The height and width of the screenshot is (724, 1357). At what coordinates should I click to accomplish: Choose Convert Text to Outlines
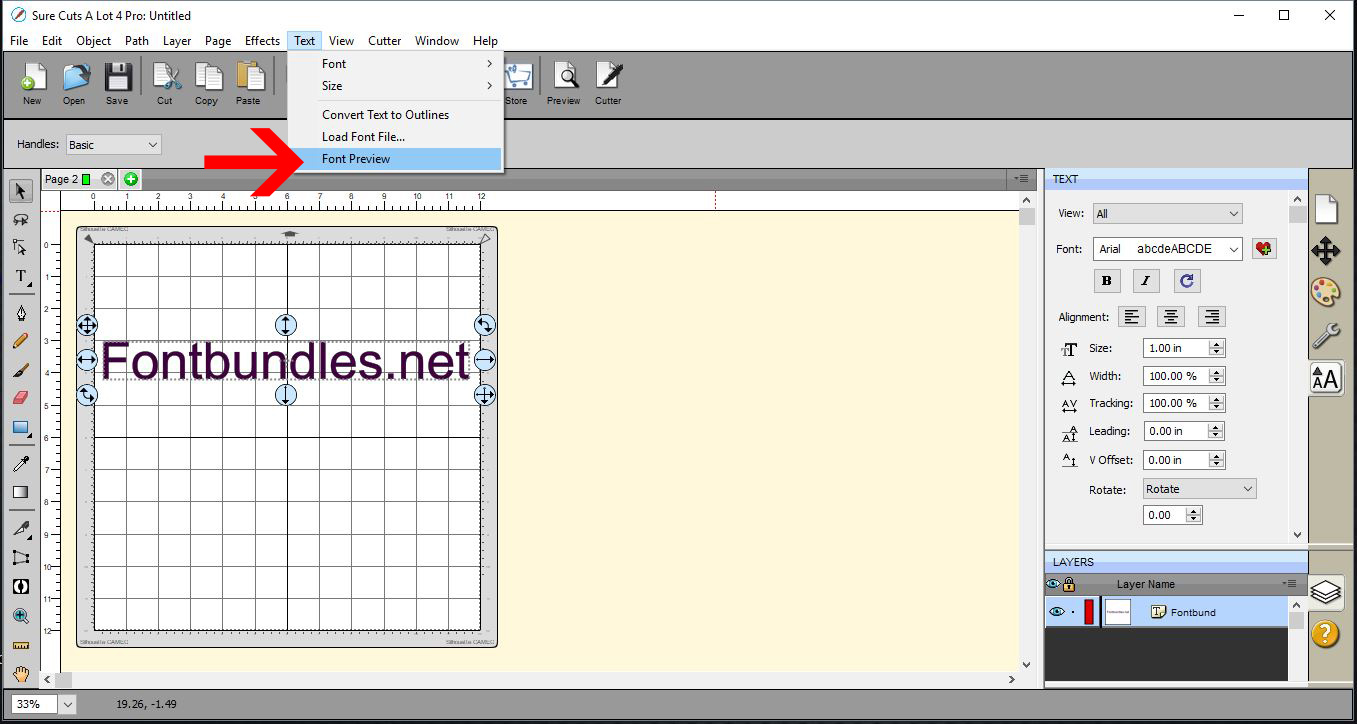point(395,115)
